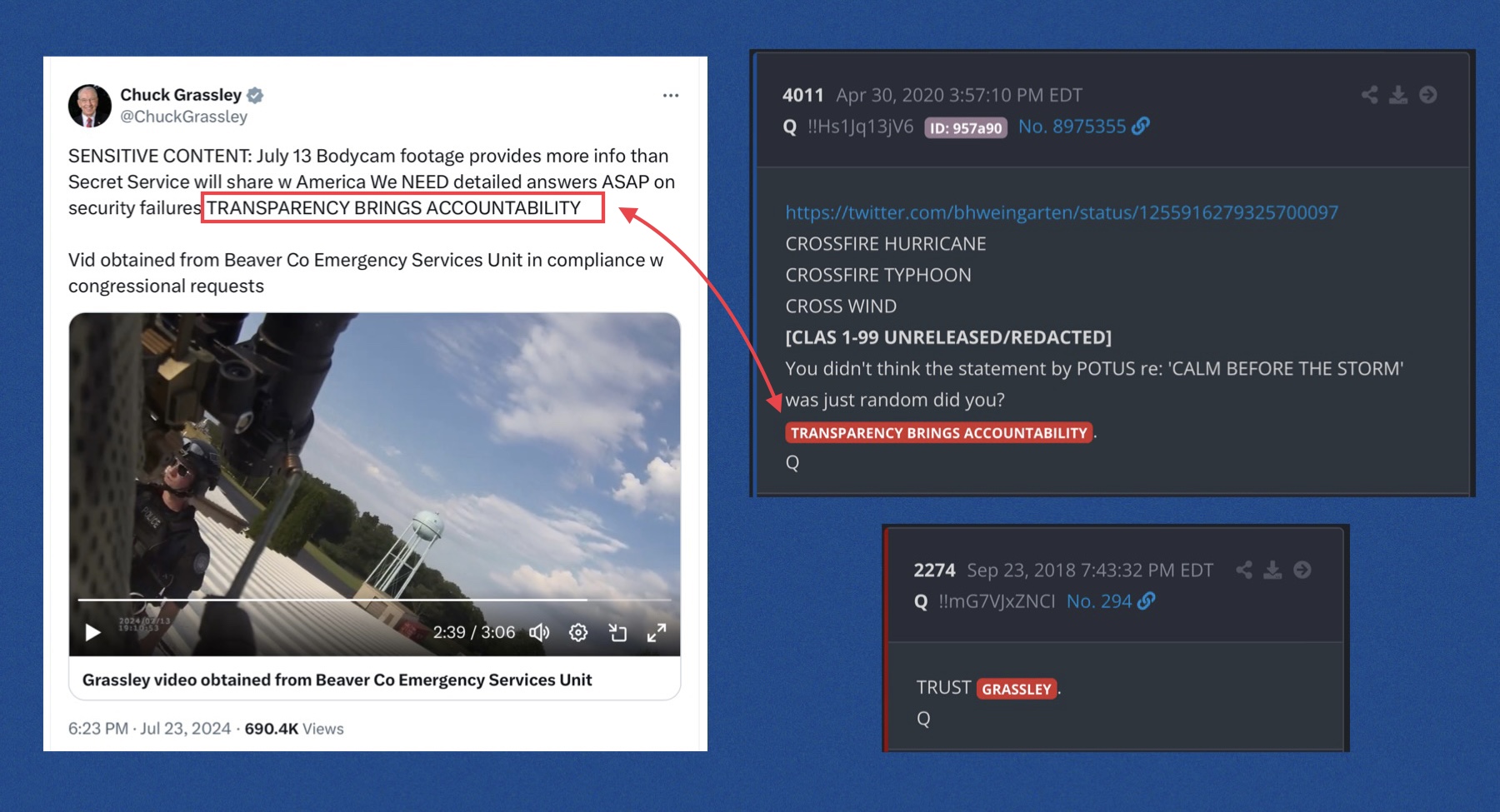Viewport: 1500px width, 812px height.
Task: Click the 'CROSSFIRE HURRICANE' line
Action: coord(886,244)
